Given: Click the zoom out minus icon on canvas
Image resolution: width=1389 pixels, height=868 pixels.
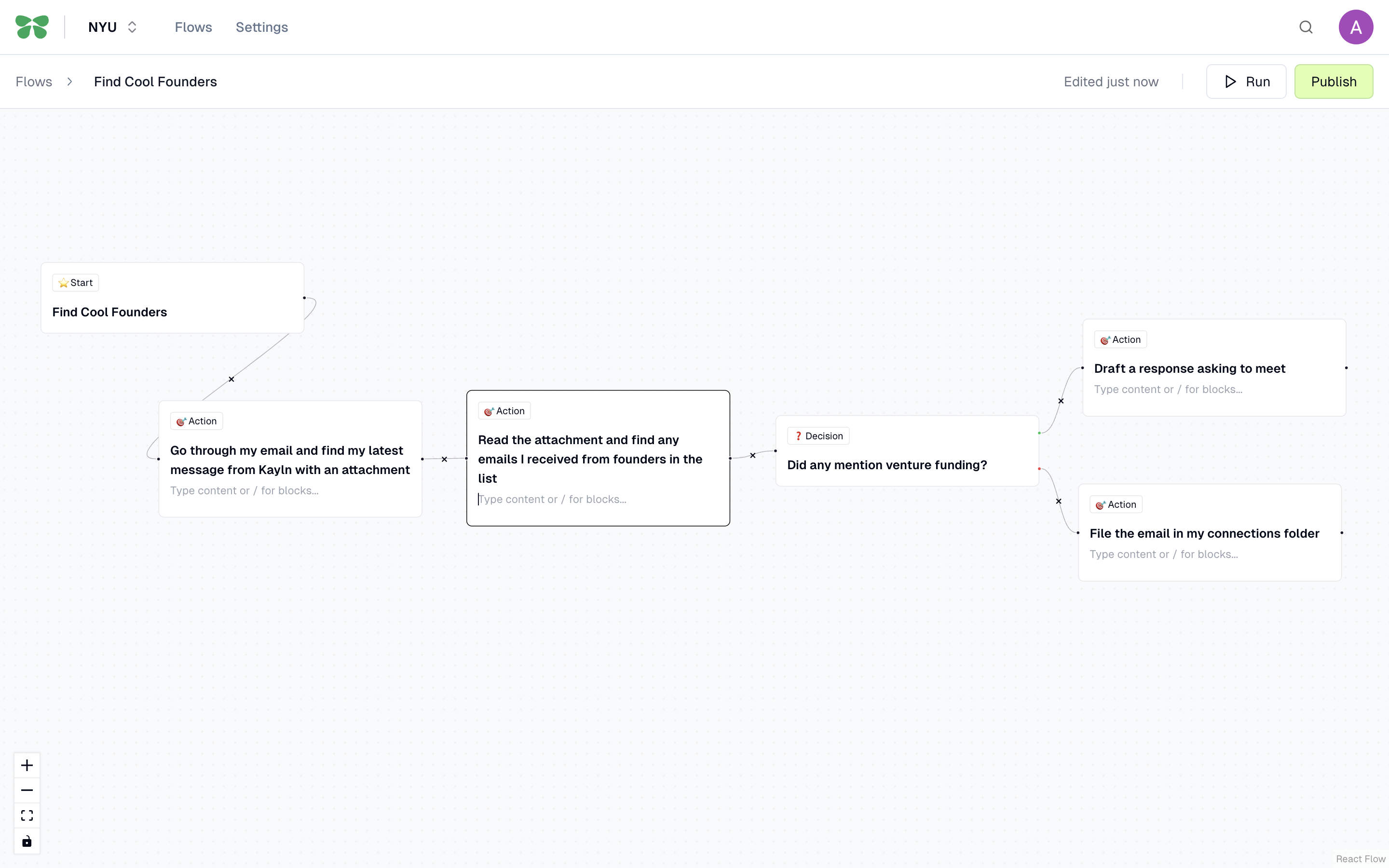Looking at the screenshot, I should pyautogui.click(x=27, y=790).
